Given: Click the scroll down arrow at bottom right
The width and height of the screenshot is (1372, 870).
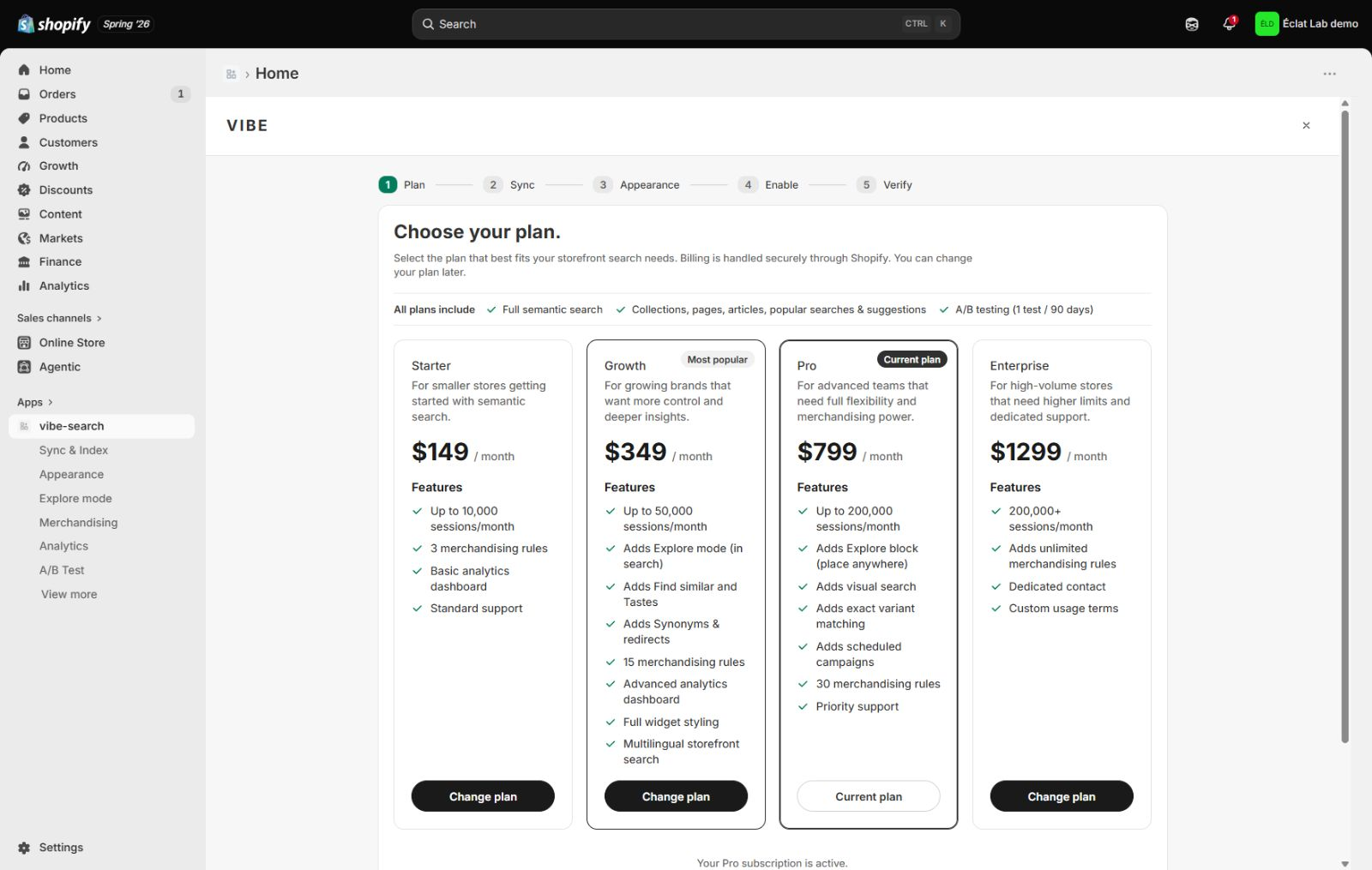Looking at the screenshot, I should pos(1345,863).
